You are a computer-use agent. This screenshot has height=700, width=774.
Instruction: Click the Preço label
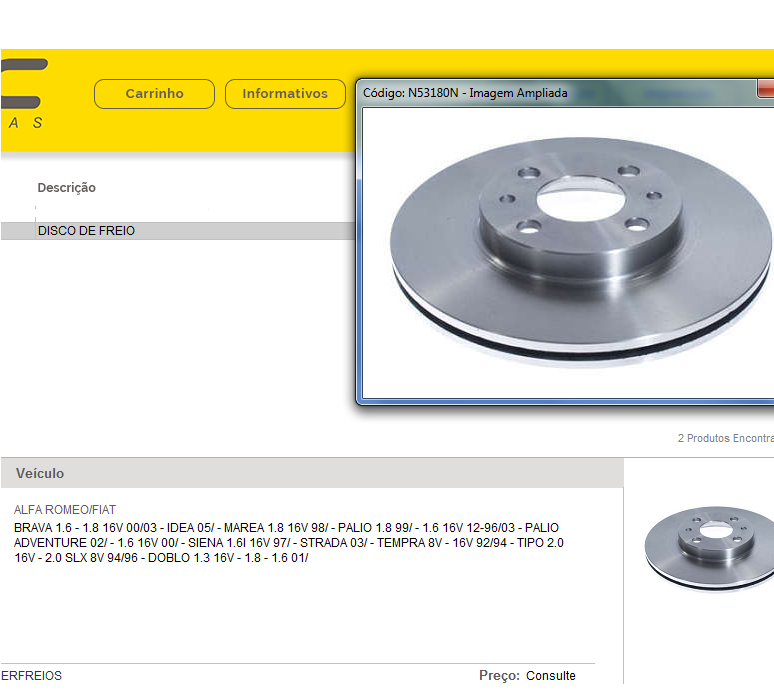[x=499, y=675]
